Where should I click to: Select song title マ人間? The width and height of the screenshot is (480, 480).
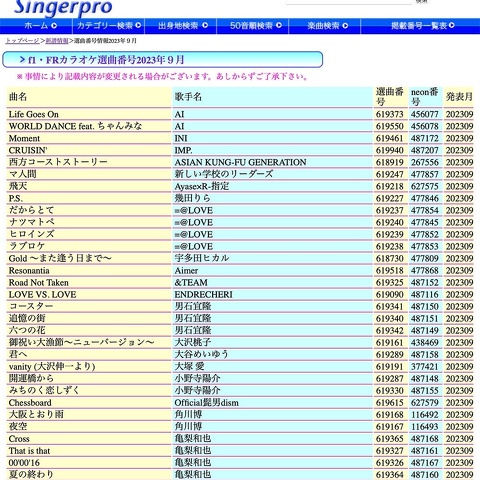pyautogui.click(x=23, y=174)
